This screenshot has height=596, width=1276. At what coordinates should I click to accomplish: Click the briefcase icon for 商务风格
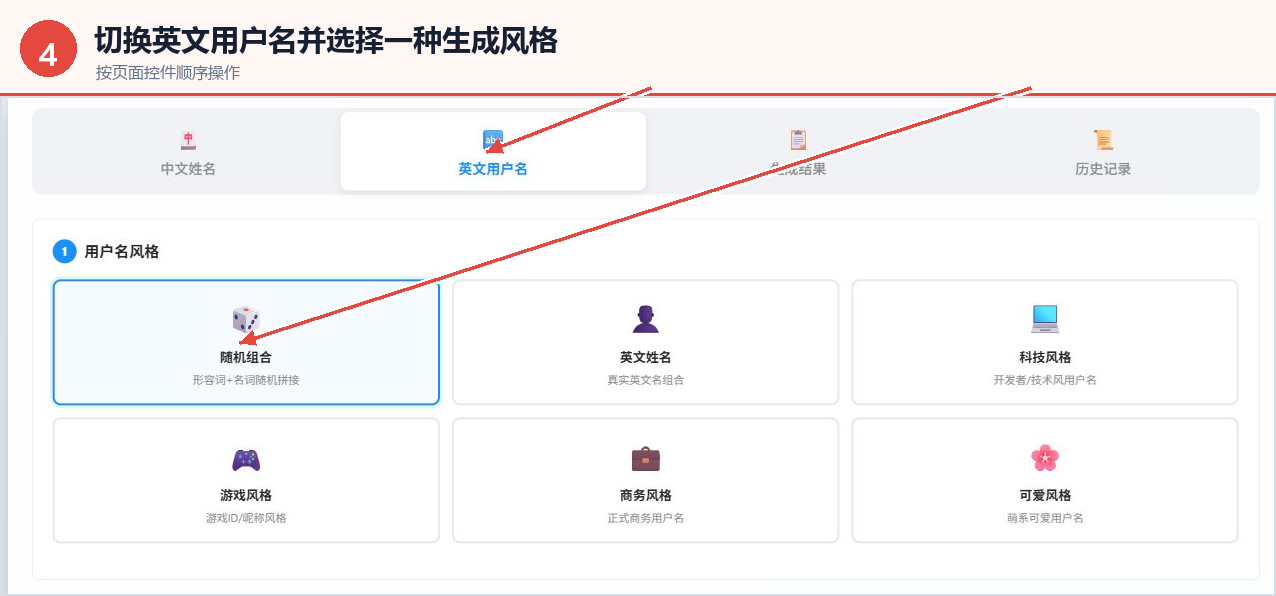click(x=646, y=459)
